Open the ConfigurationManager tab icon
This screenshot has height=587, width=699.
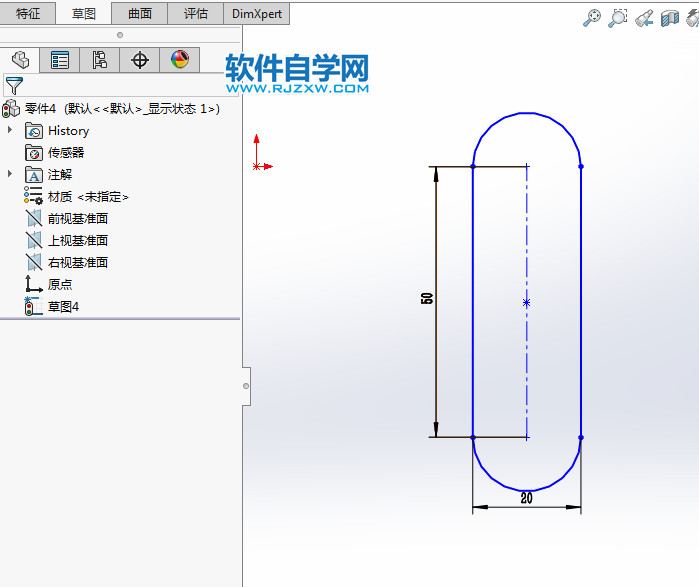point(99,60)
